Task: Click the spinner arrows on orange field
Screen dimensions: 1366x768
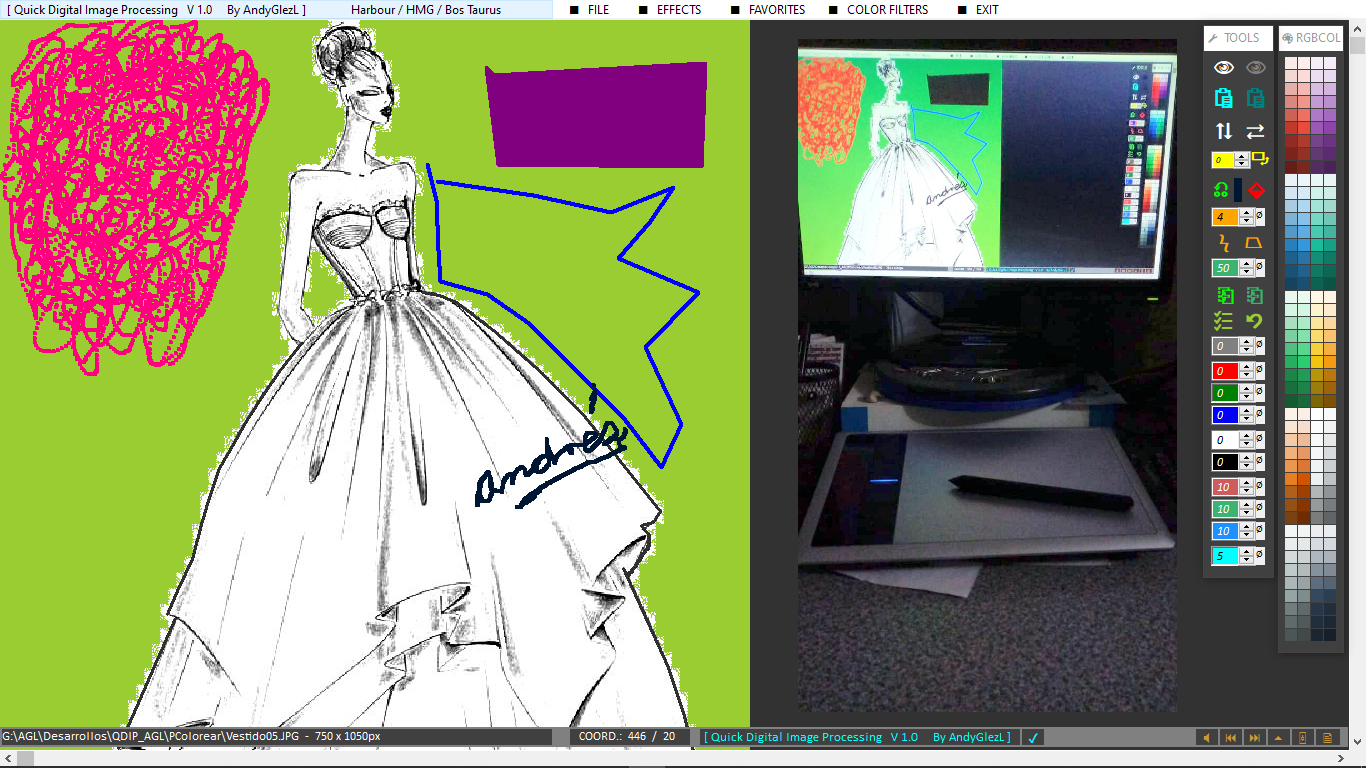Action: 1246,217
